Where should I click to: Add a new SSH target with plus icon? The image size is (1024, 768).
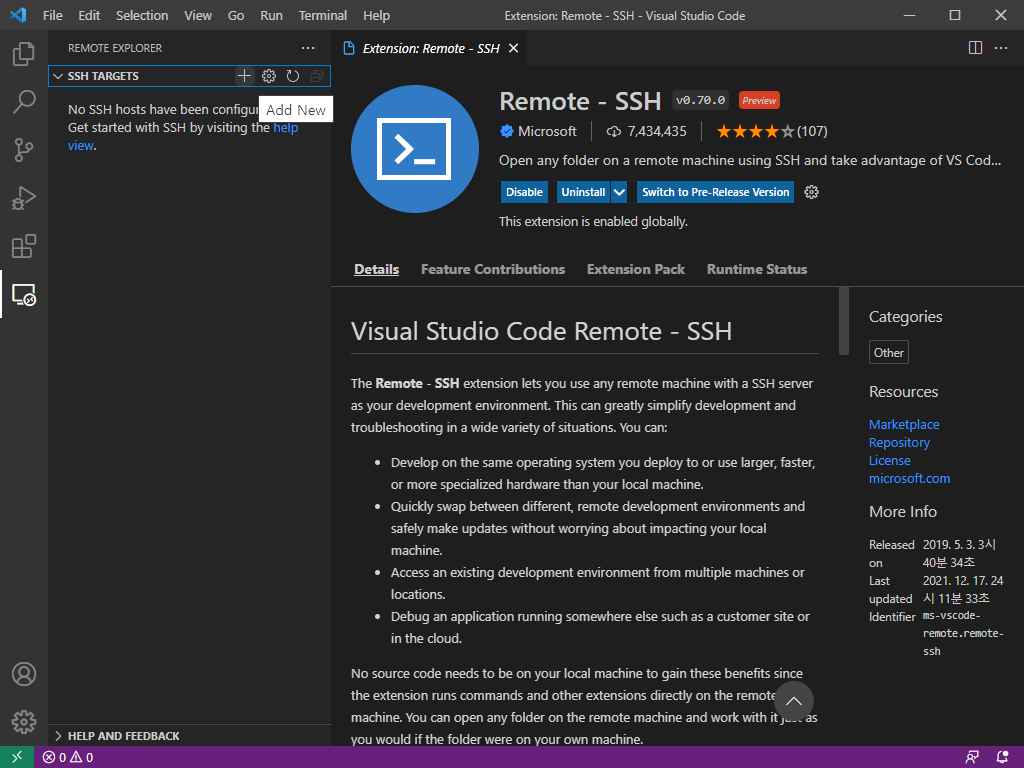pos(244,76)
